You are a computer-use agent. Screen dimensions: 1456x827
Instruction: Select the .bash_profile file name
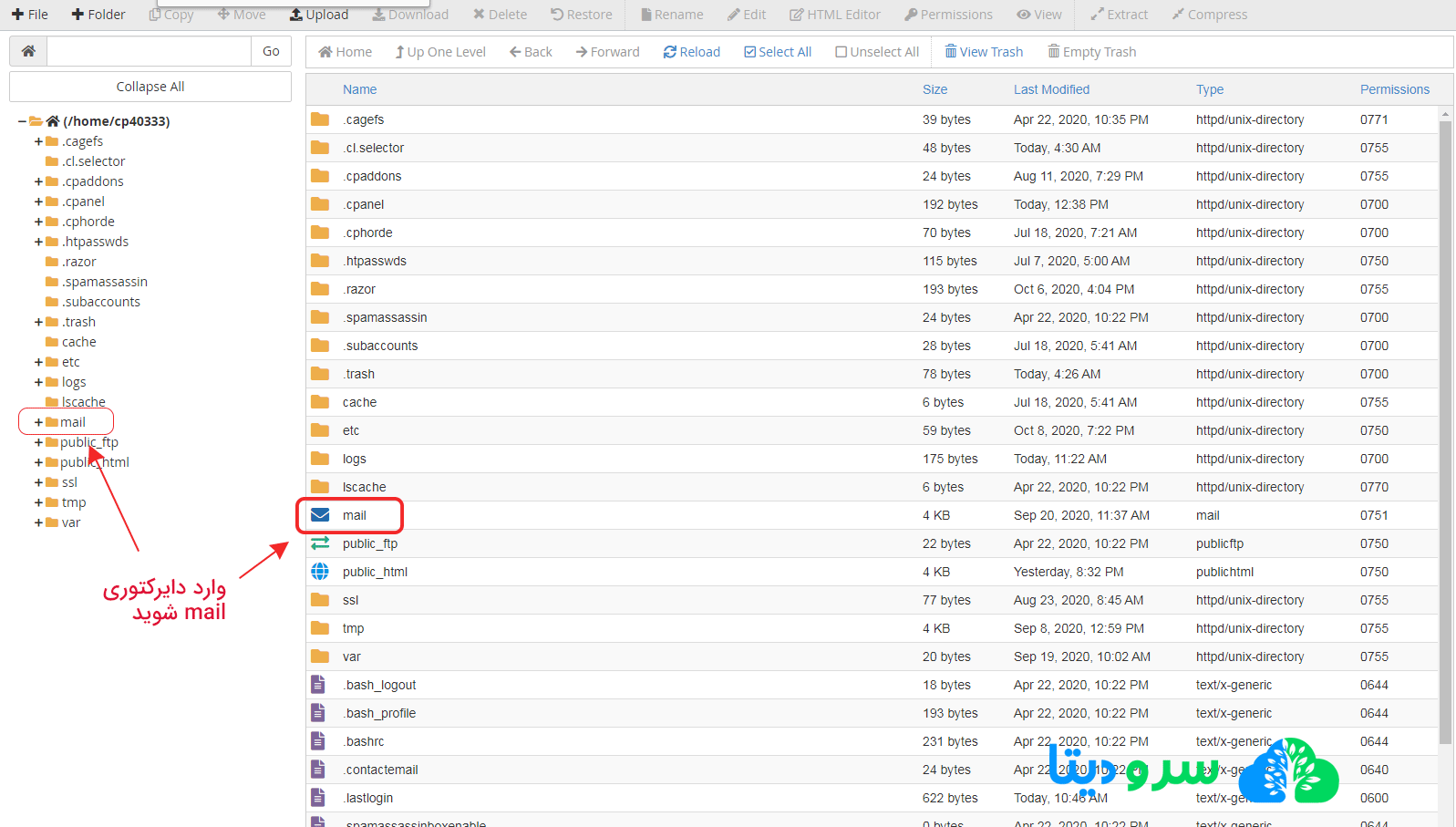pos(379,713)
